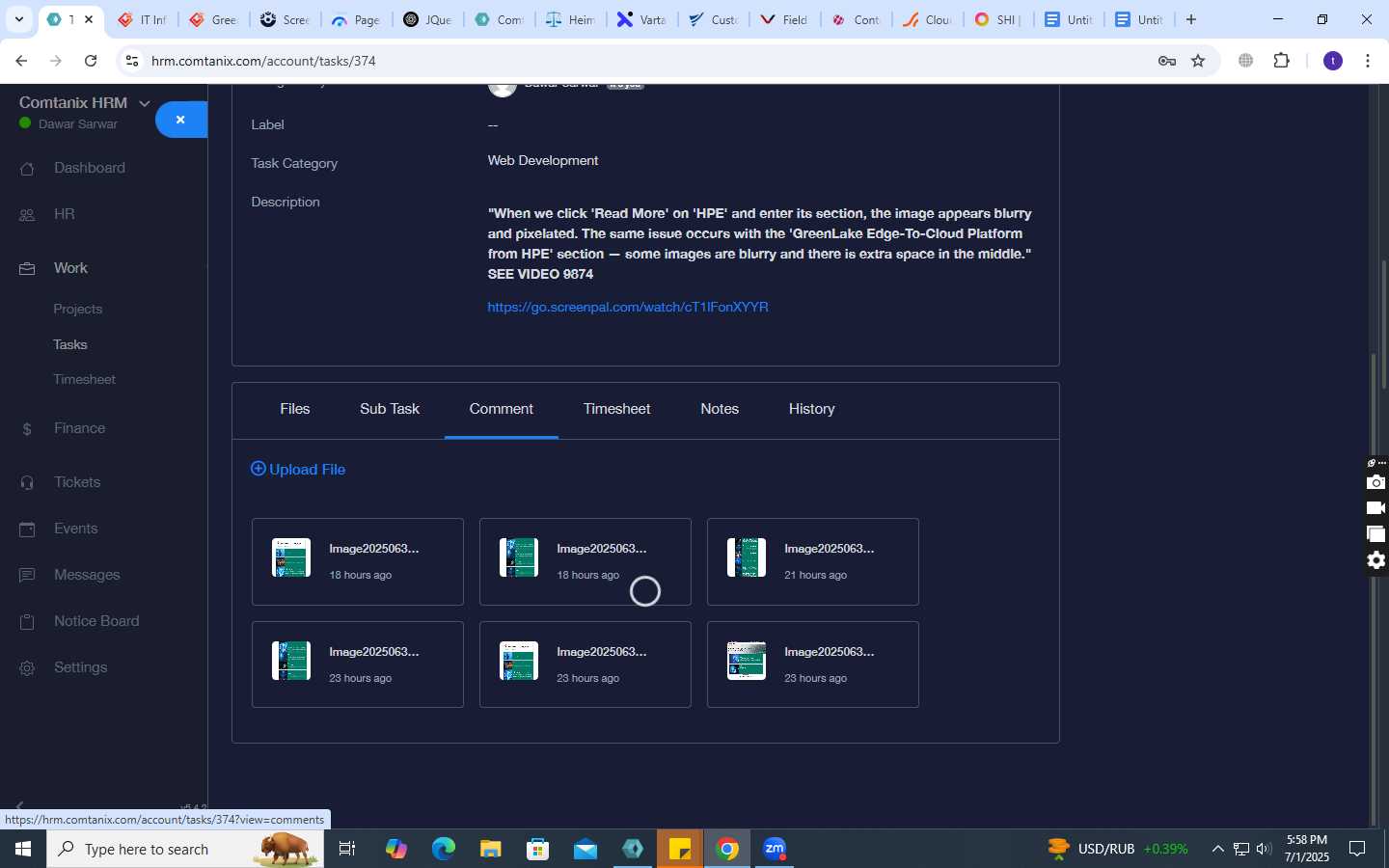The height and width of the screenshot is (868, 1389).
Task: Switch to the Sub Task tab
Action: click(x=390, y=409)
